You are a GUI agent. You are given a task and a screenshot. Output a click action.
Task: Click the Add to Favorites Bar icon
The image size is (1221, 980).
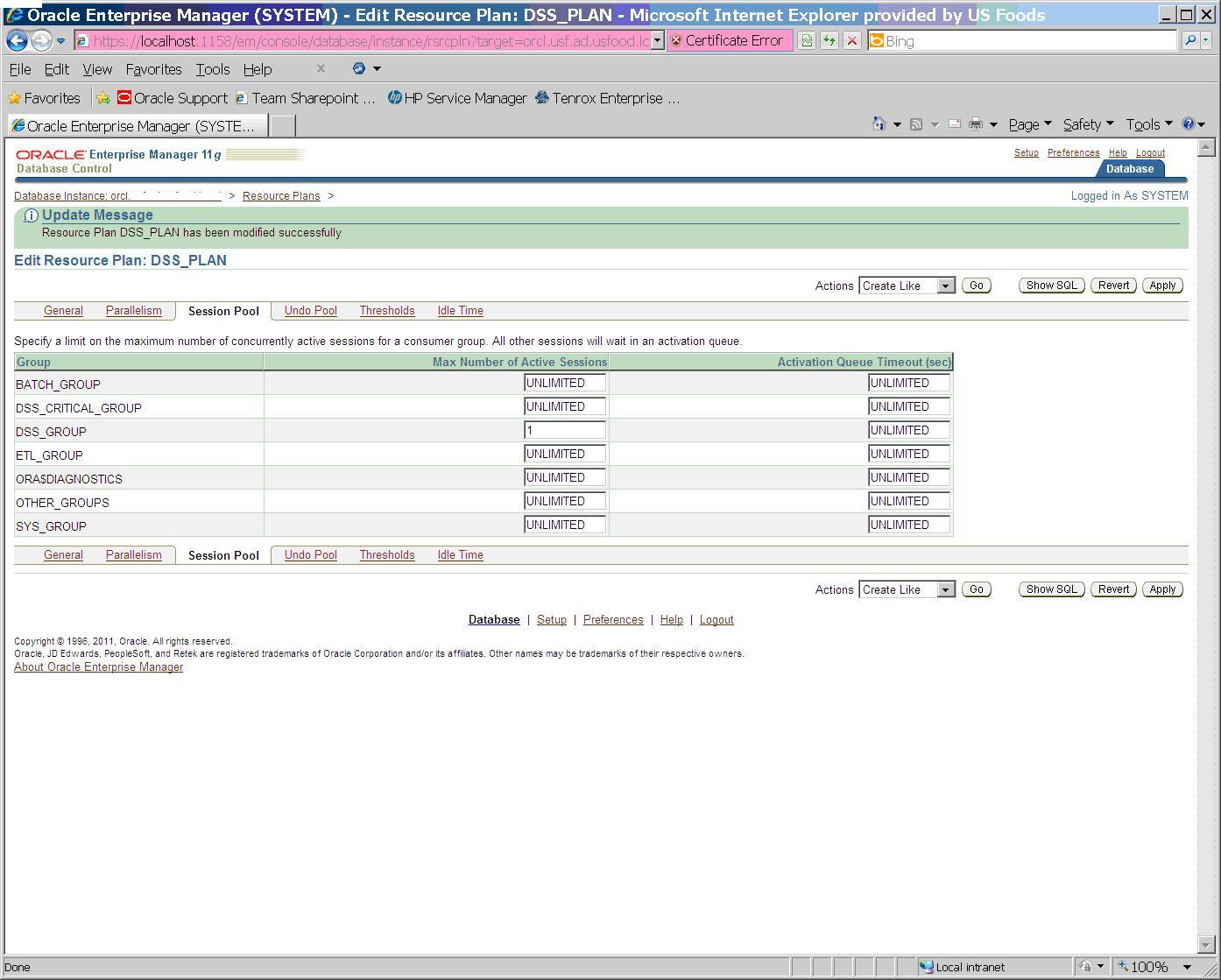[103, 98]
